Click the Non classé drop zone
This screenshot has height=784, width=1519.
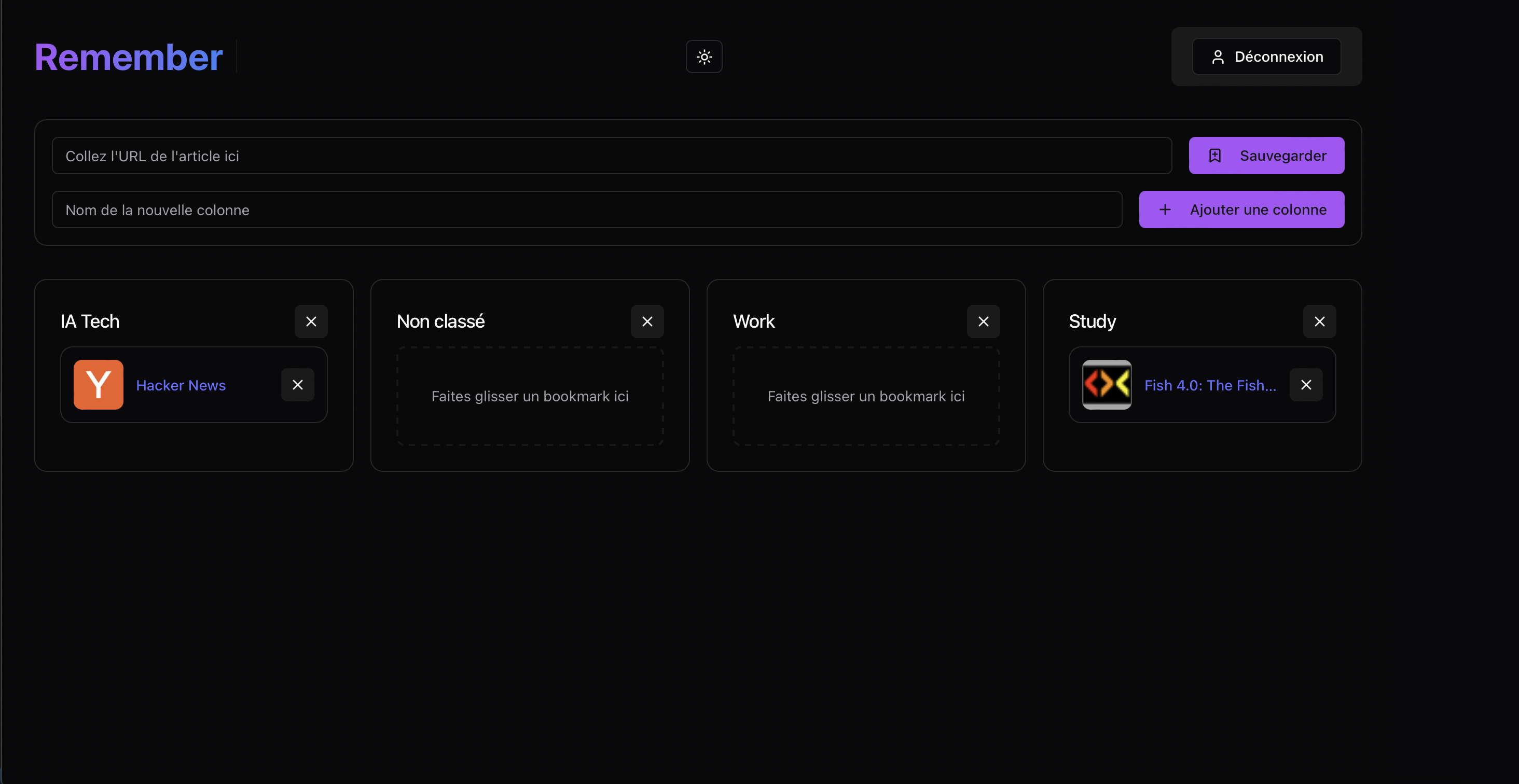click(x=530, y=396)
